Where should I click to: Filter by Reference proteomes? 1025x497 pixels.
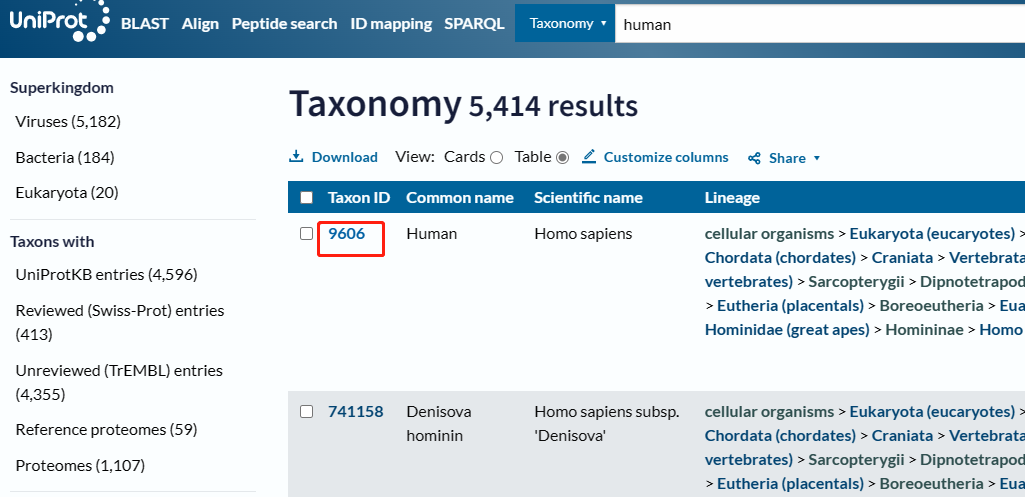(107, 430)
